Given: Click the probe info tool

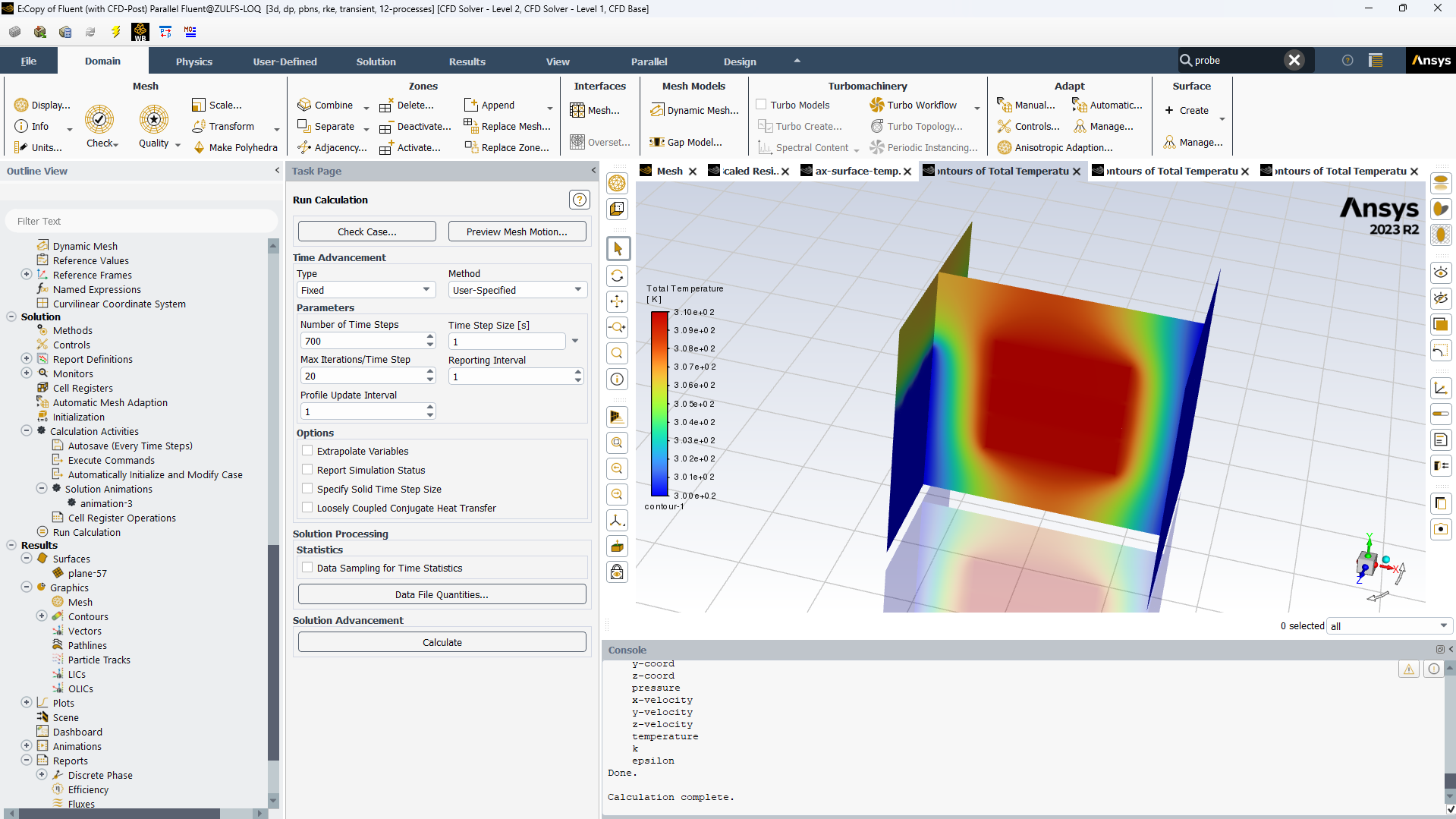Looking at the screenshot, I should [618, 379].
